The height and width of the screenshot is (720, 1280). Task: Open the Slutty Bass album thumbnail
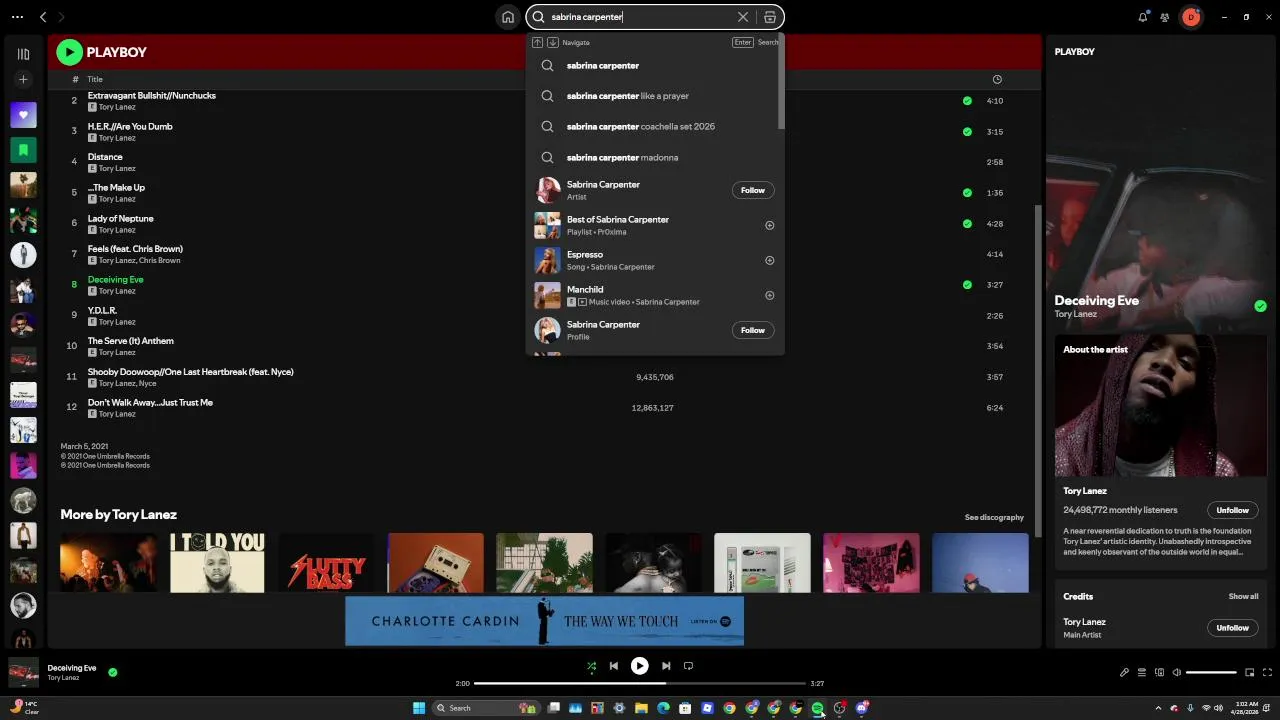[326, 562]
